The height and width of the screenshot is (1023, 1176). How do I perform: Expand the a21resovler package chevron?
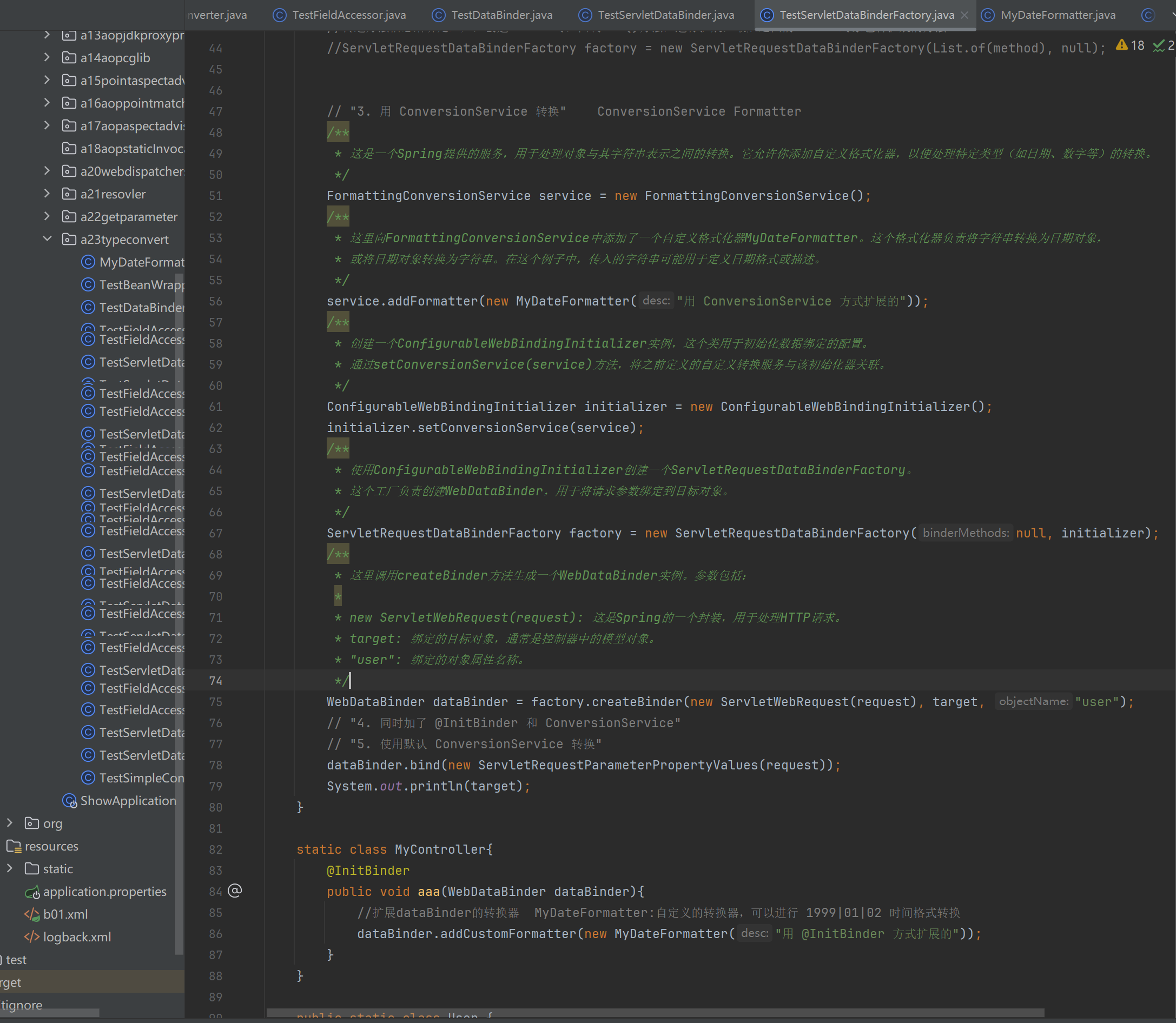point(48,194)
